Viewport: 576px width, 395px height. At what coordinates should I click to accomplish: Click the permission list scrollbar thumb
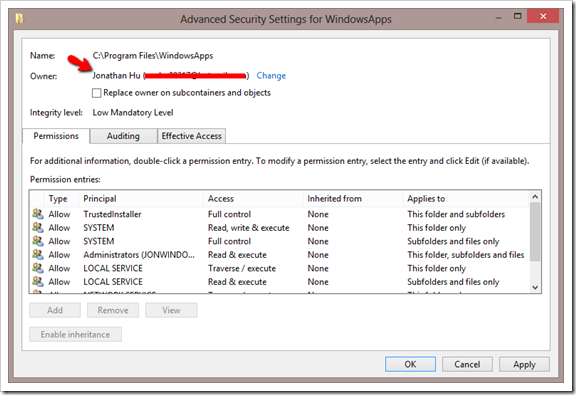click(535, 231)
